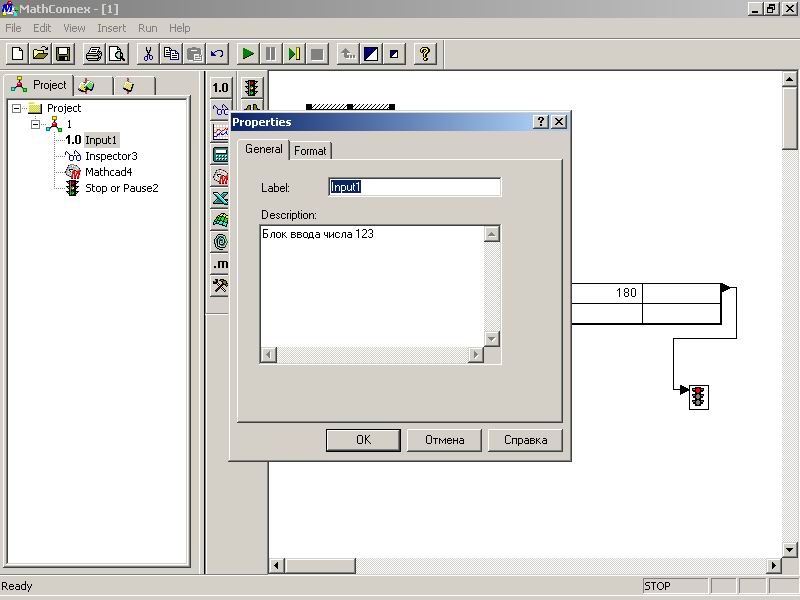Image resolution: width=800 pixels, height=600 pixels.
Task: Click the Open file folder icon
Action: tap(40, 54)
